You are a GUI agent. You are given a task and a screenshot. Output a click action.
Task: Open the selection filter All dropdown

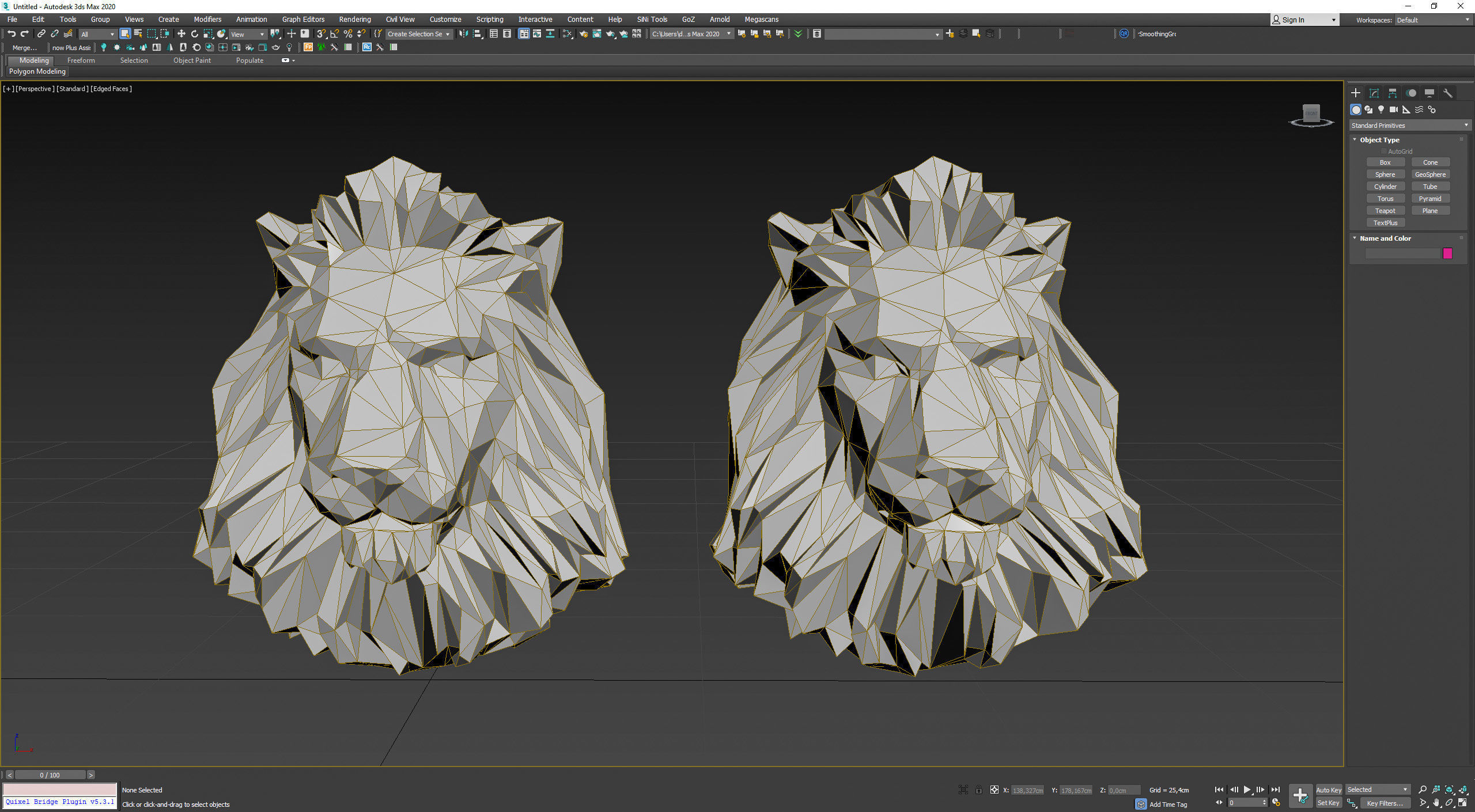[98, 34]
